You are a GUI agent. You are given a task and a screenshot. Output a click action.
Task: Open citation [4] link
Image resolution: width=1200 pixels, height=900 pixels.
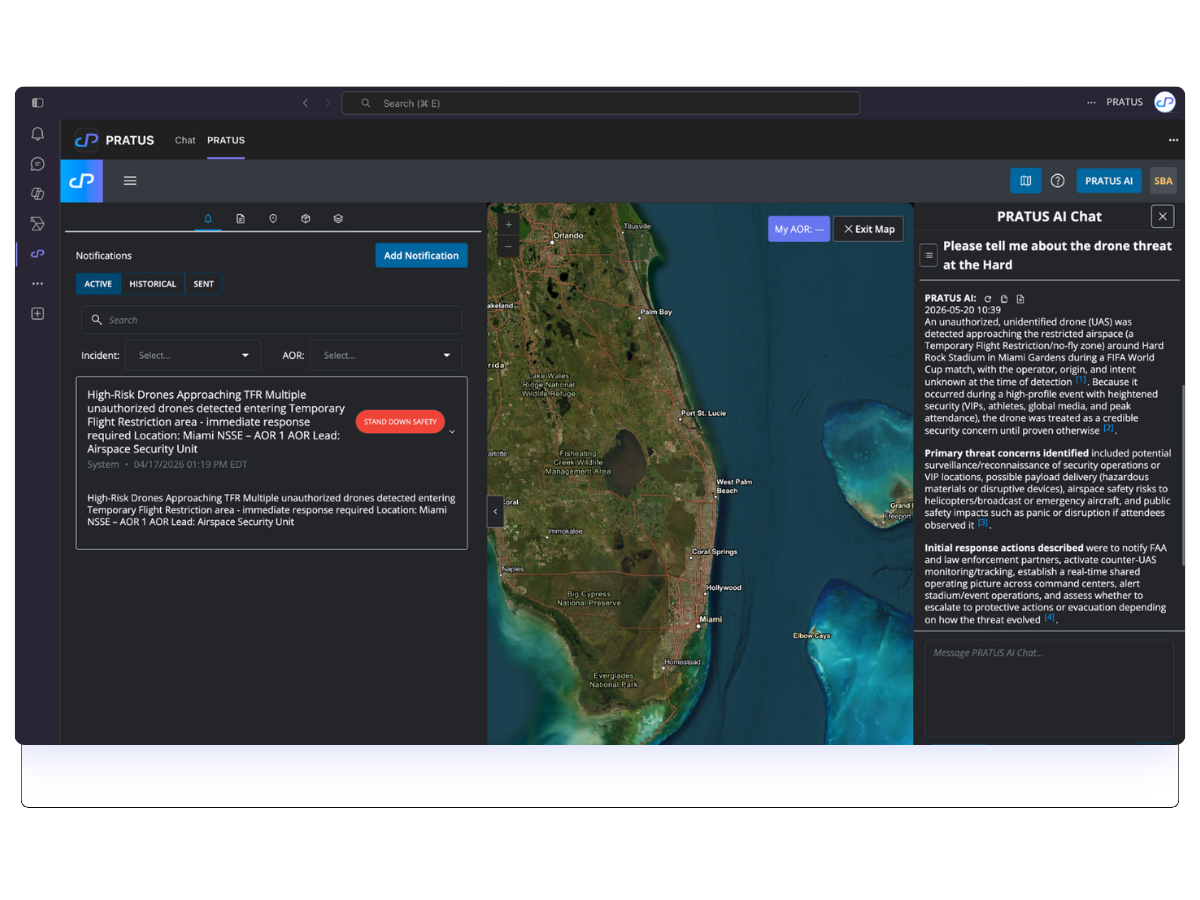[1050, 618]
